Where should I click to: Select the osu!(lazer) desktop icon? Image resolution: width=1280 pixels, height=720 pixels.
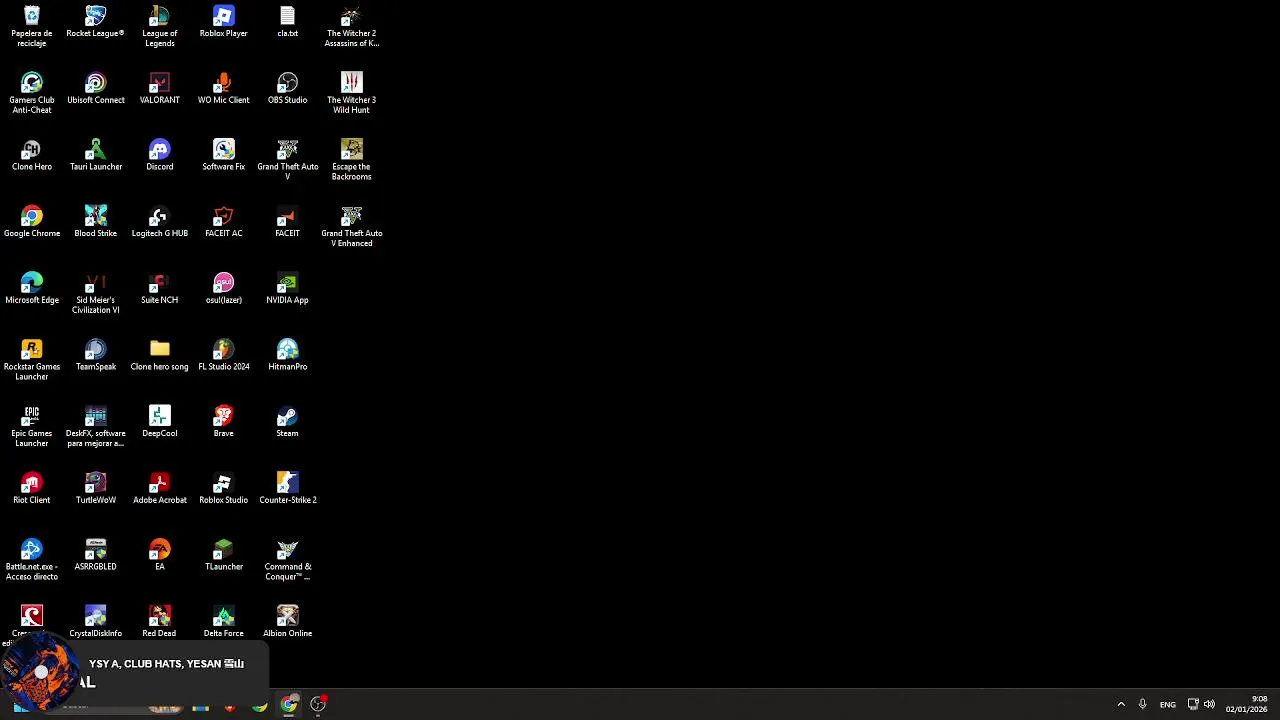point(224,289)
